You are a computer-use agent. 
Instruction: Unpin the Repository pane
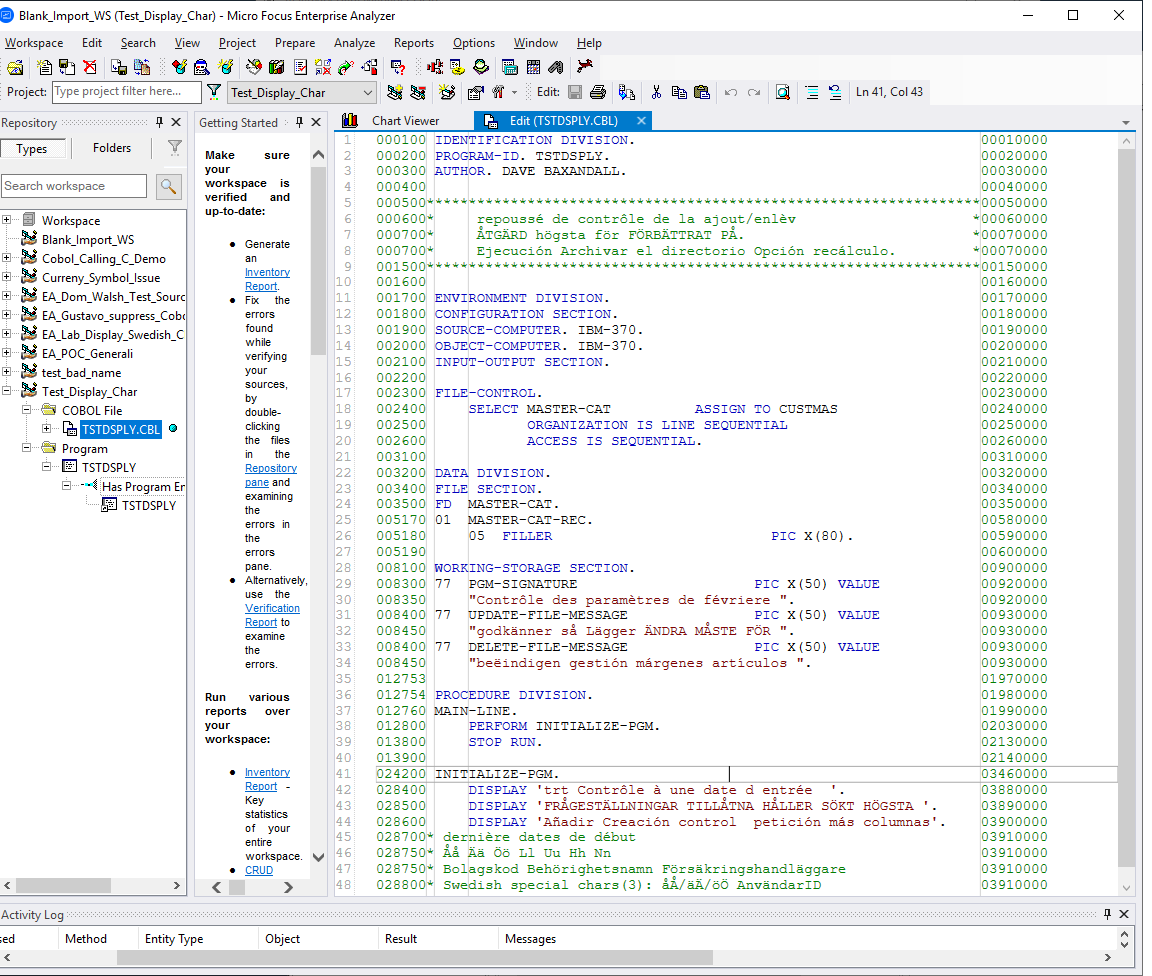coord(159,122)
